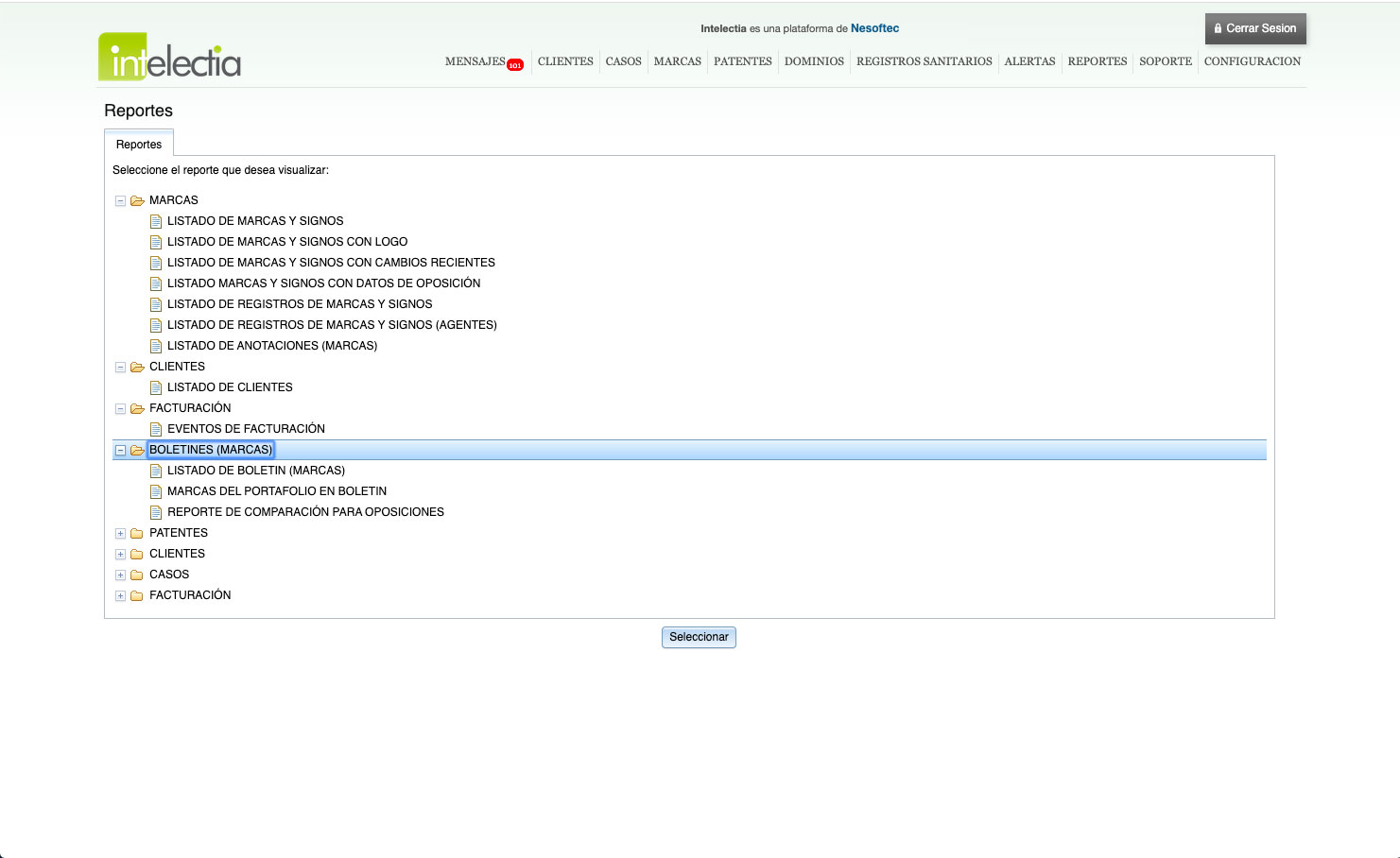Open the REGISTROS SANITARIOS menu
The height and width of the screenshot is (858, 1400).
click(x=924, y=61)
